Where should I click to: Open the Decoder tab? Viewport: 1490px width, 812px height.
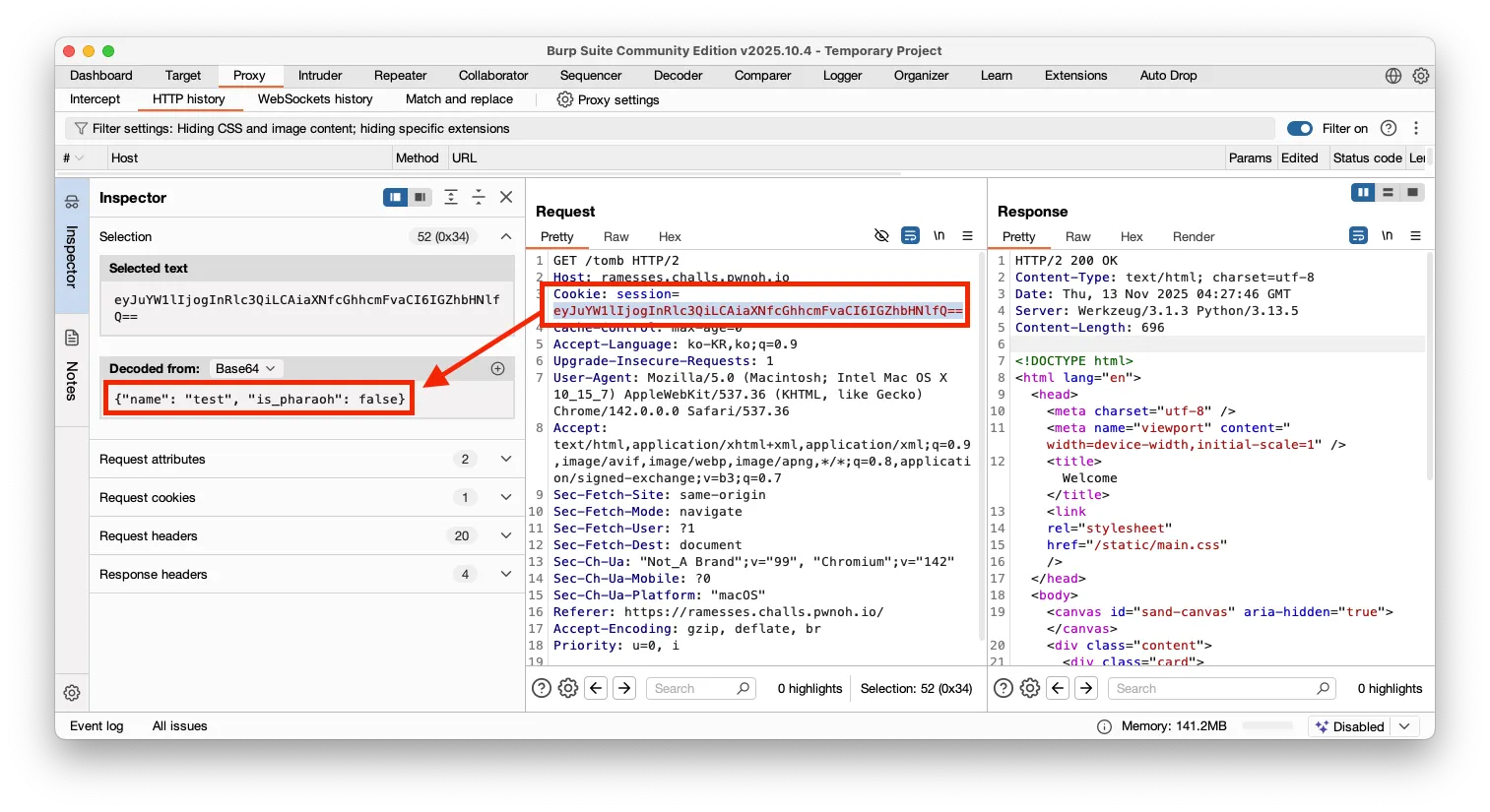point(679,76)
